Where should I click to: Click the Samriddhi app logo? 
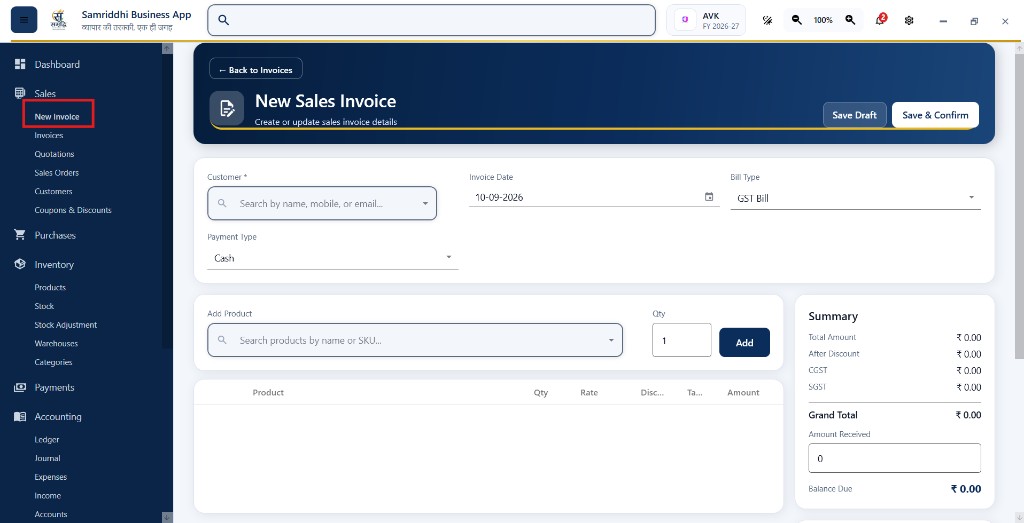pyautogui.click(x=59, y=20)
